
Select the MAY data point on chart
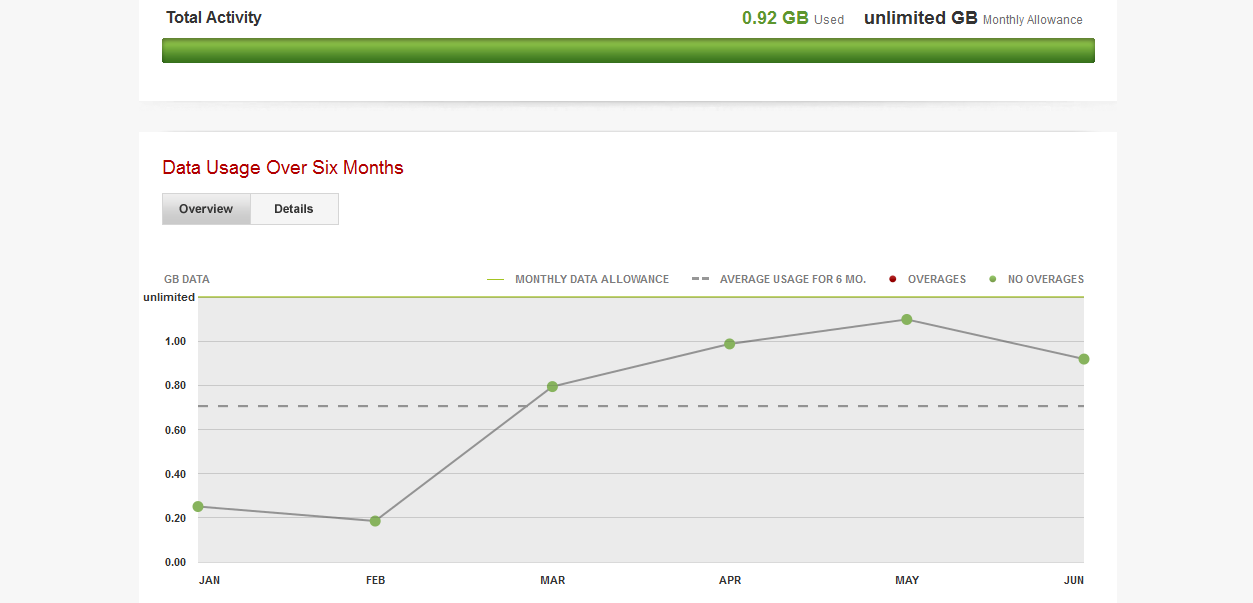click(907, 320)
